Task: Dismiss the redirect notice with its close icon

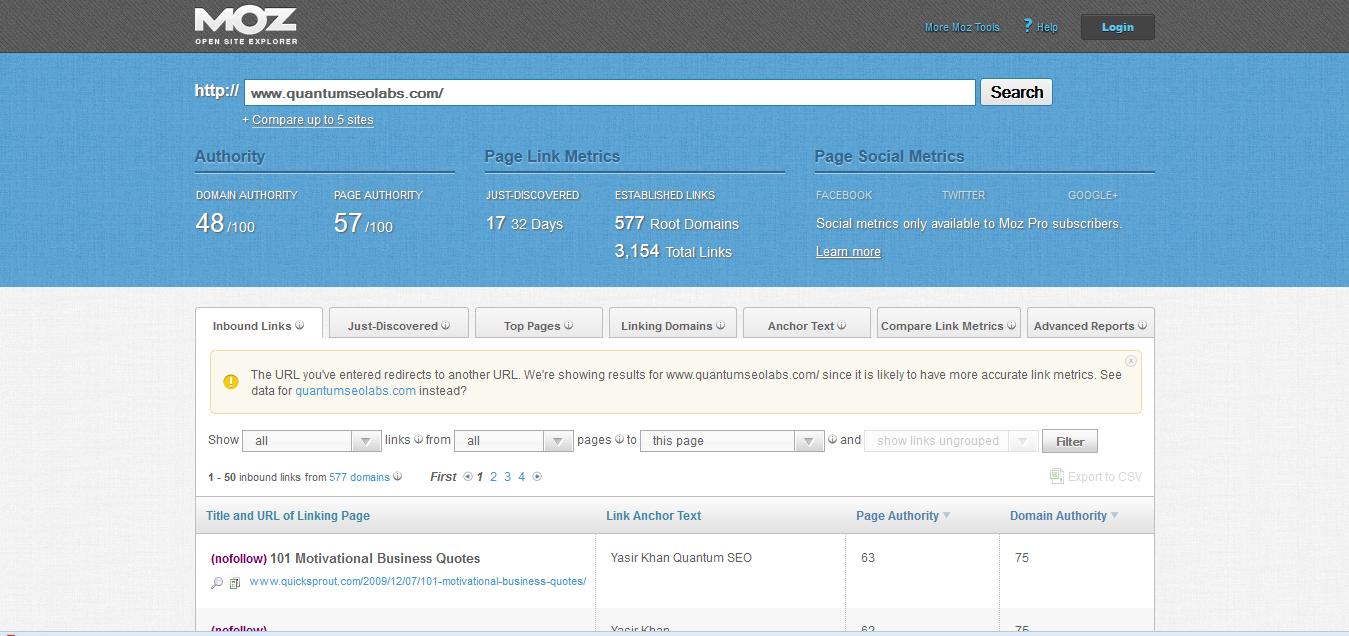Action: [1131, 361]
